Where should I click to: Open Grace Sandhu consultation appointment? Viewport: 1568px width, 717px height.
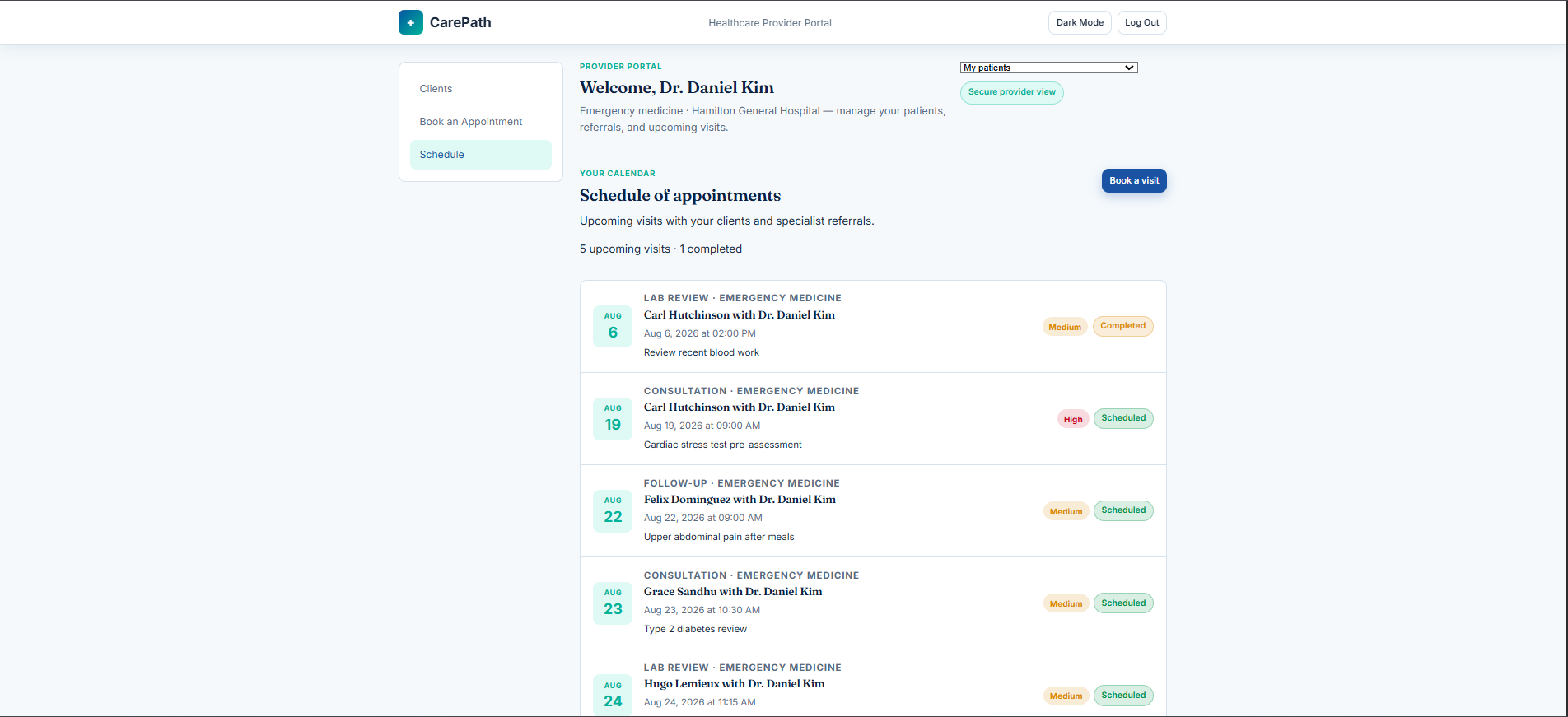pyautogui.click(x=873, y=603)
